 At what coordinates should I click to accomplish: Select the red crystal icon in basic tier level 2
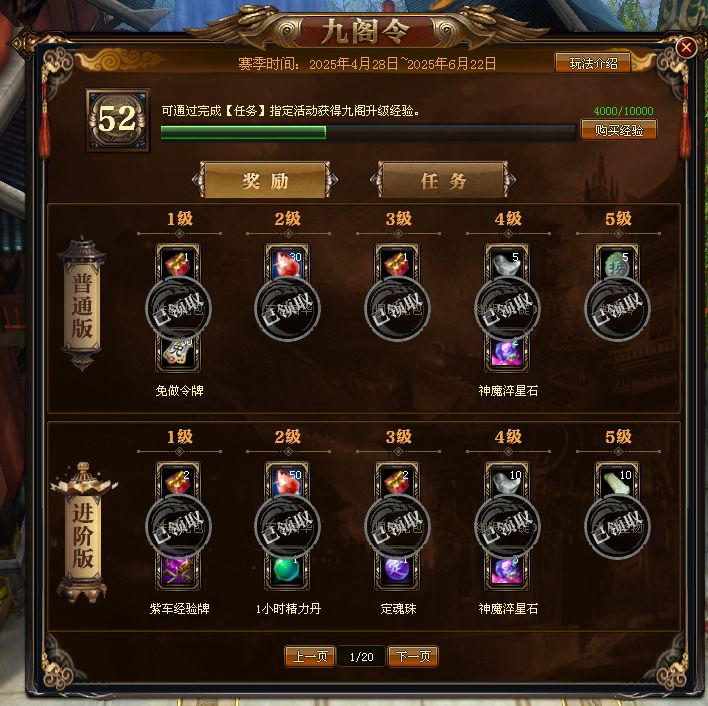coord(288,263)
